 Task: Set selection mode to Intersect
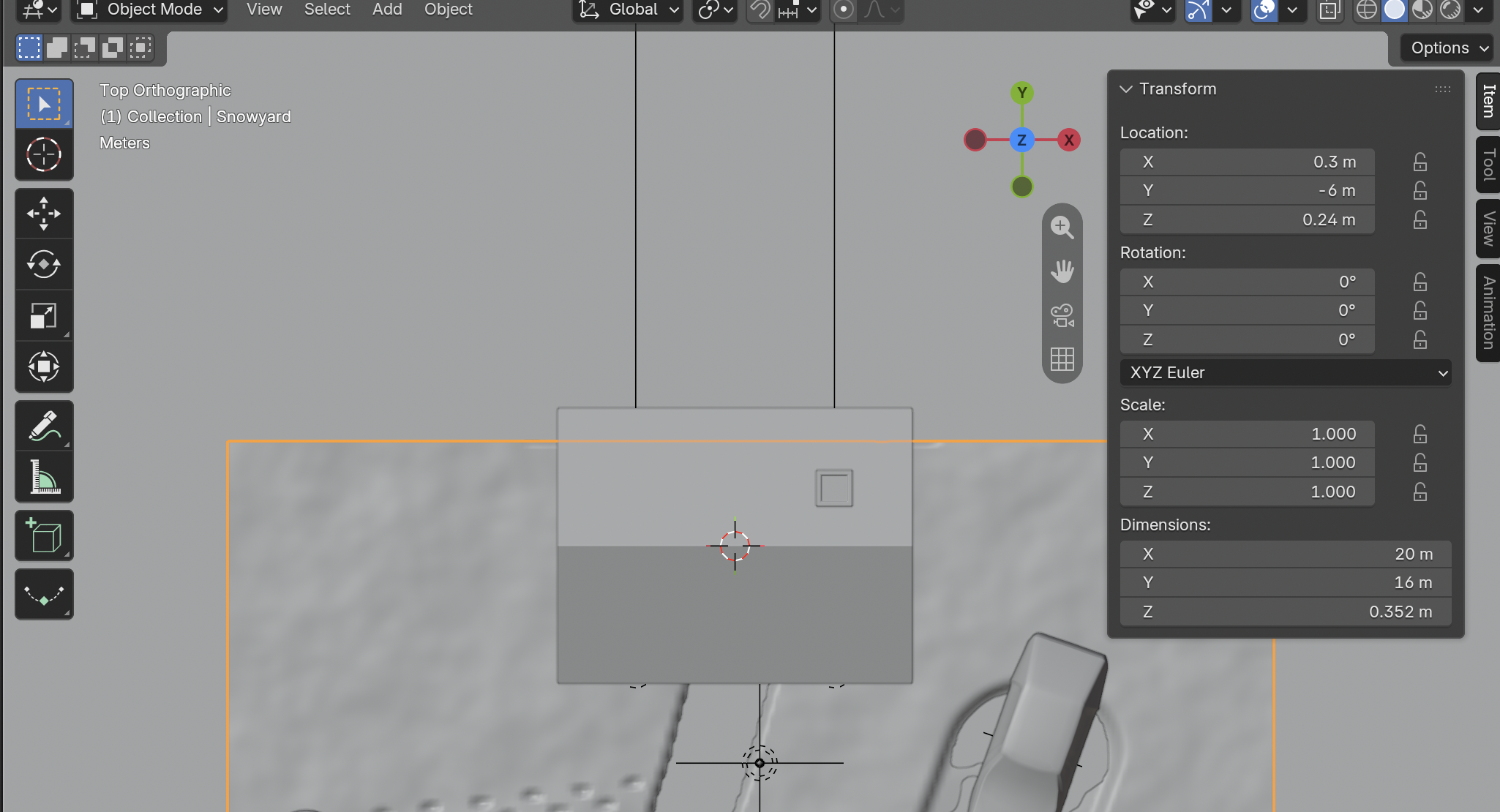coord(140,48)
